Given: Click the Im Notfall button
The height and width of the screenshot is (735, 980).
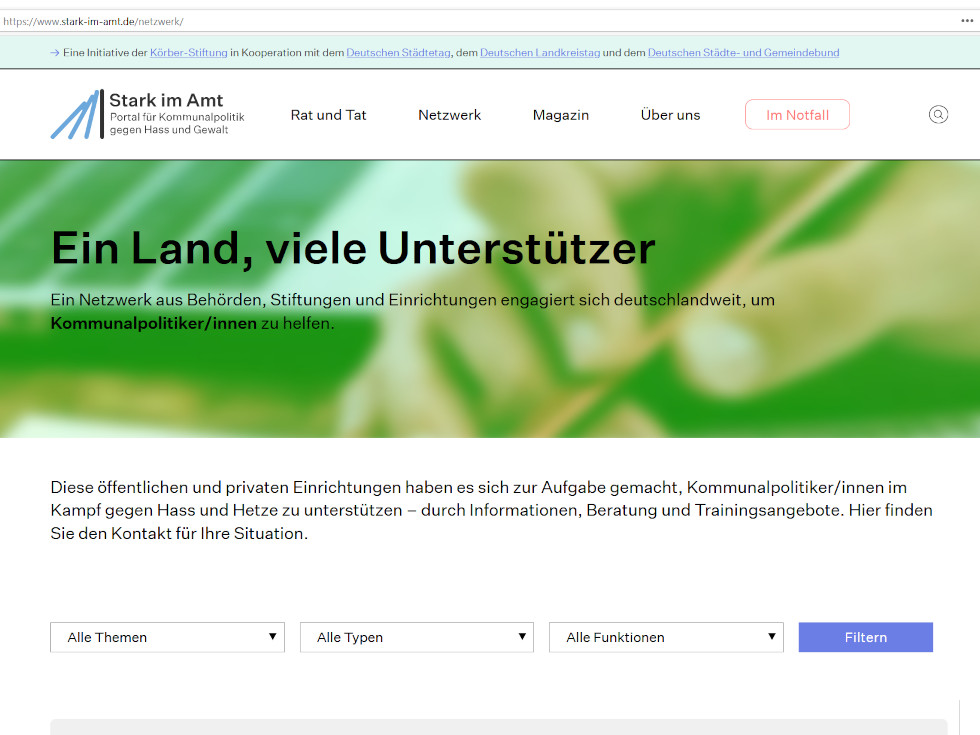Looking at the screenshot, I should 797,115.
